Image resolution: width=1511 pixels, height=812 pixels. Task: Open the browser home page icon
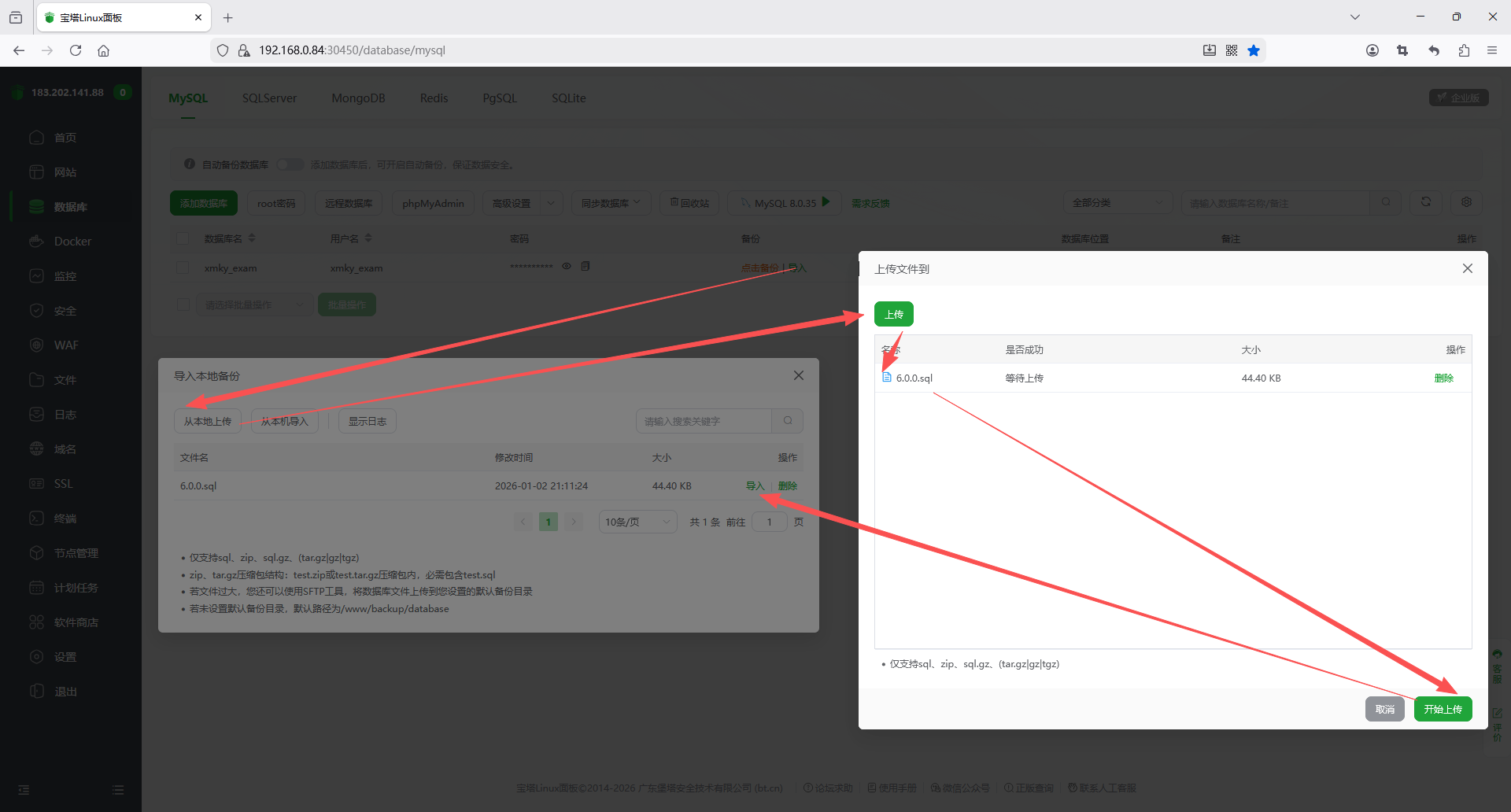click(x=103, y=50)
